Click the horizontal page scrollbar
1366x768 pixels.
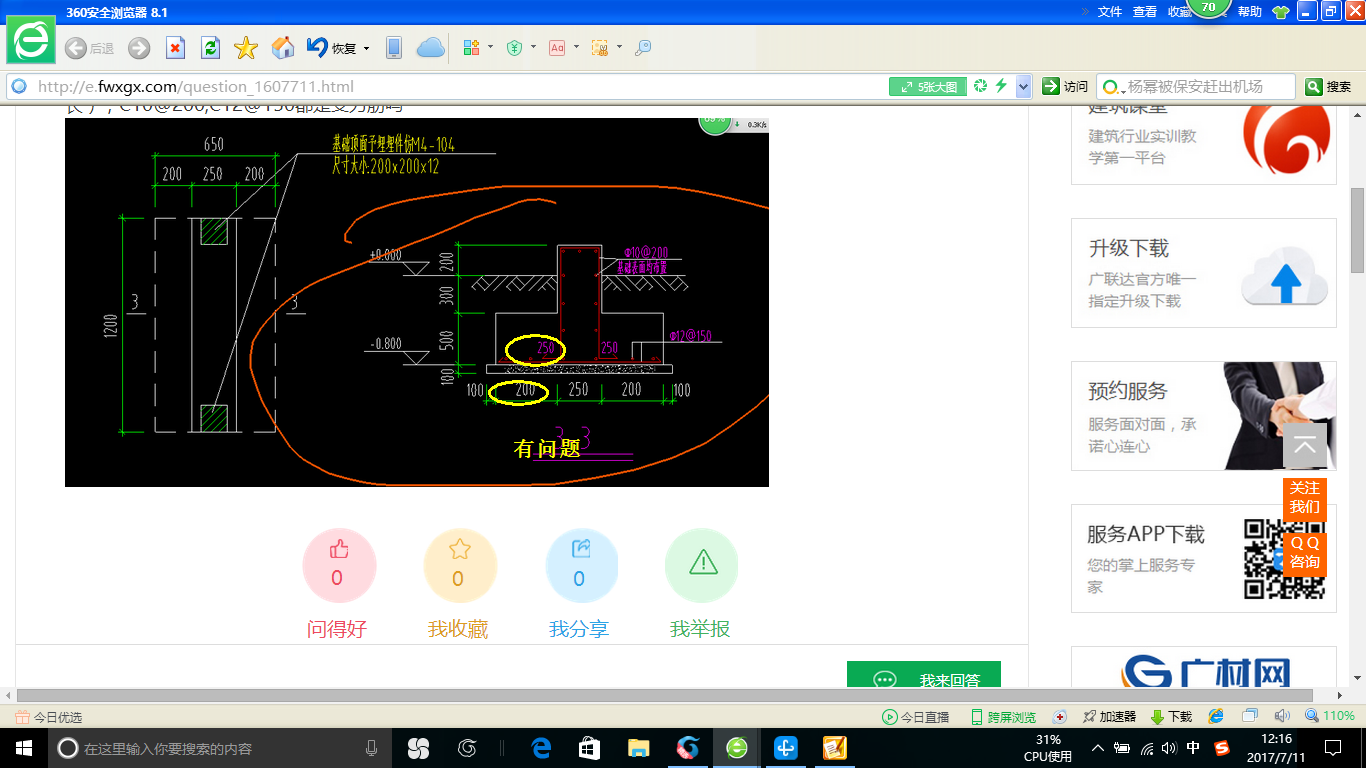click(665, 696)
